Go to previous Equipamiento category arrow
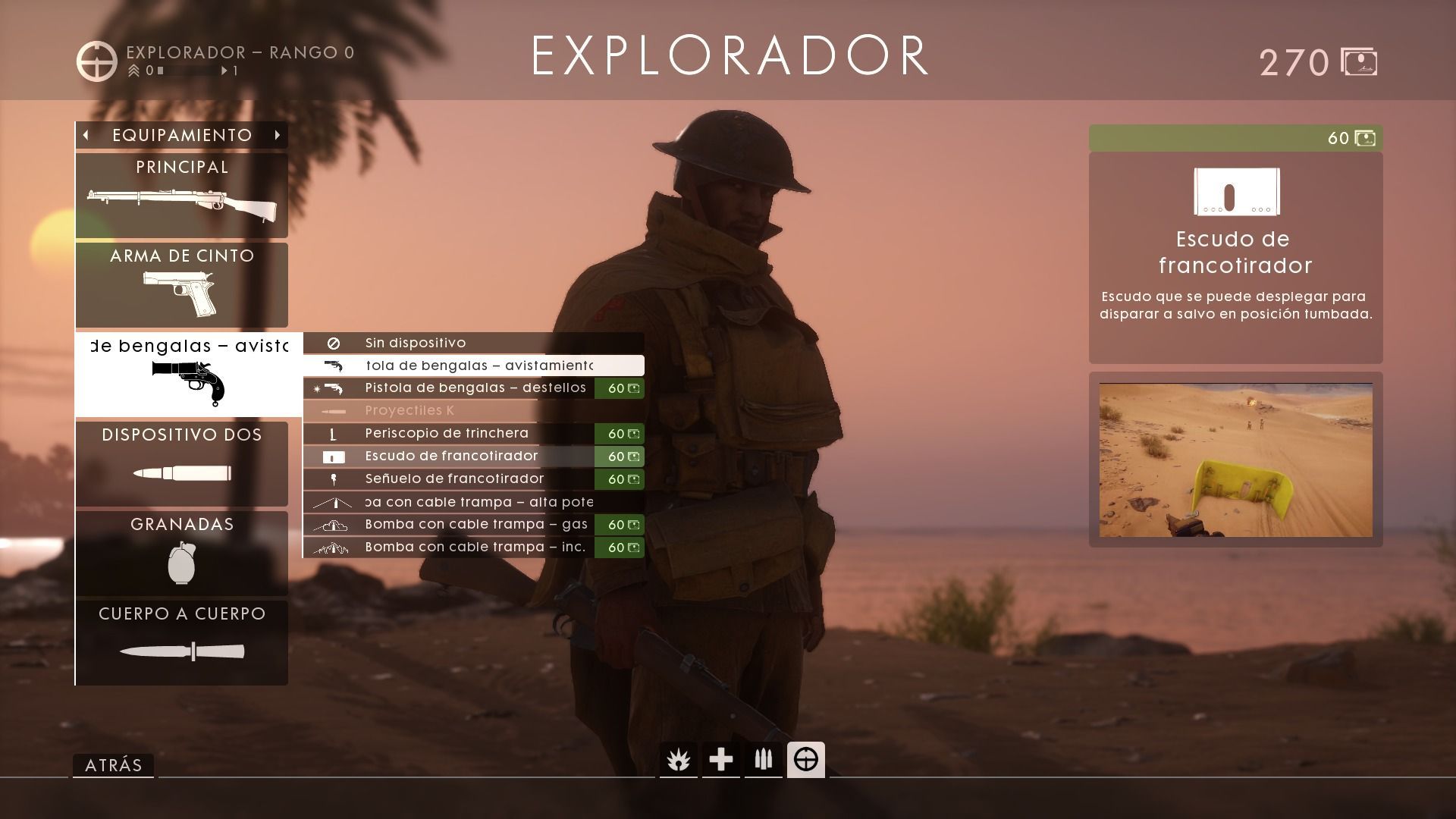 pyautogui.click(x=86, y=135)
